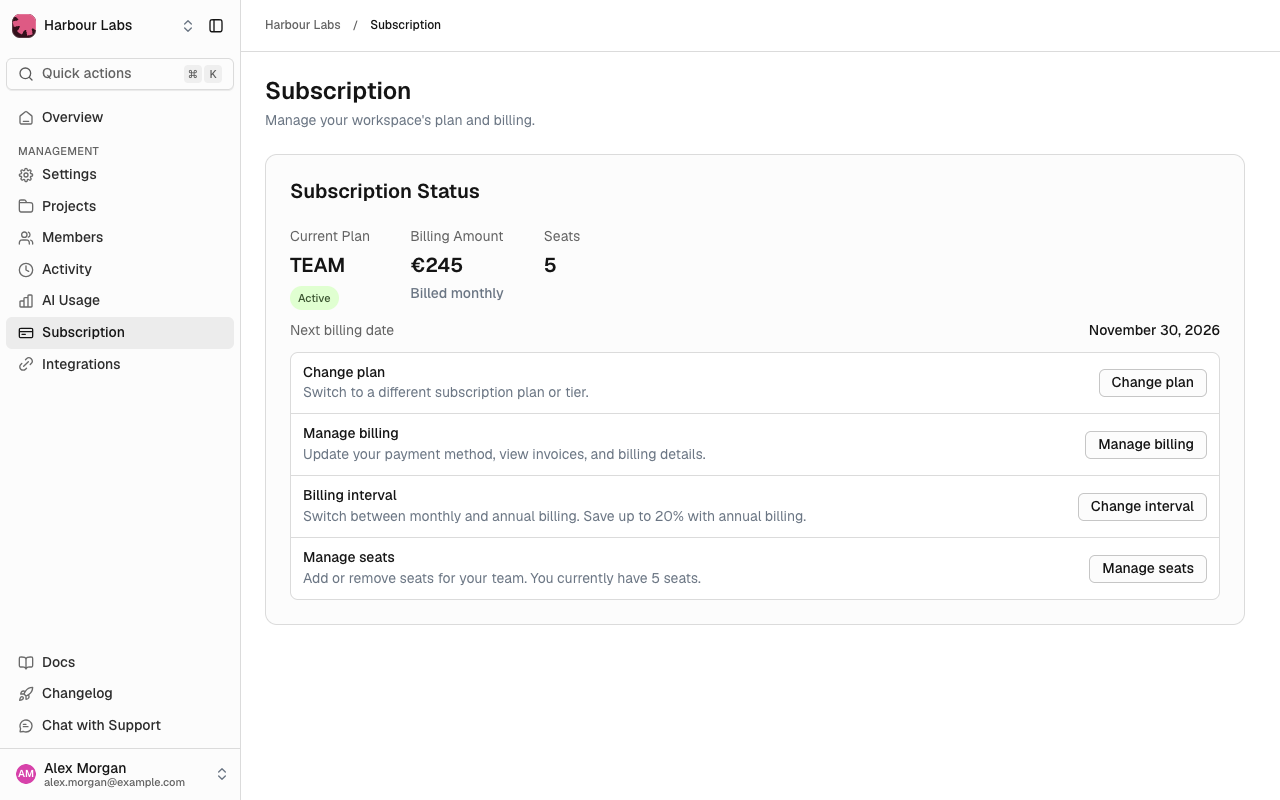The height and width of the screenshot is (800, 1280).
Task: Click the Quick actions search icon
Action: coord(26,74)
